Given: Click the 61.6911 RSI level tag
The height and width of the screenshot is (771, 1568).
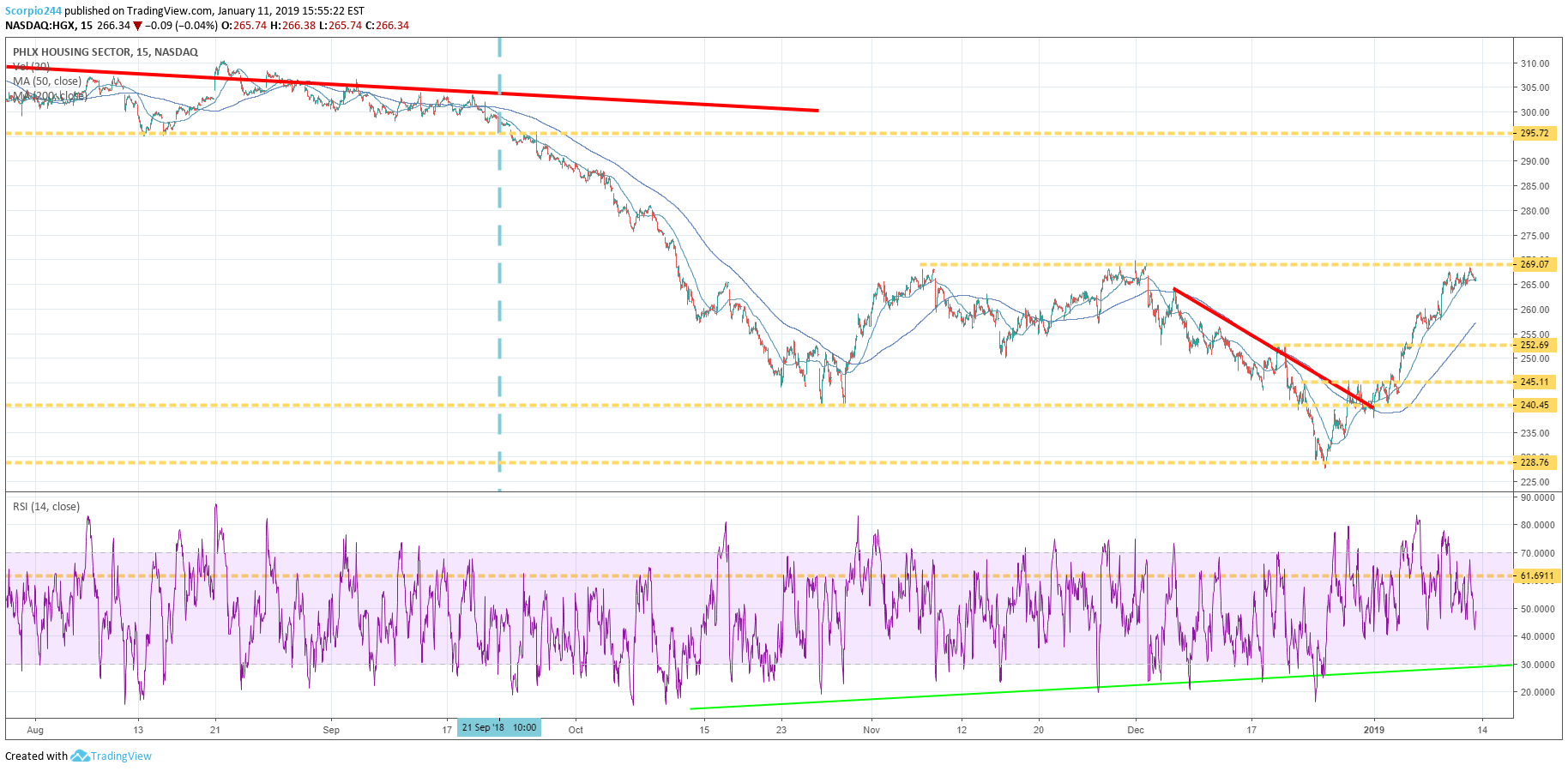Looking at the screenshot, I should 1537,576.
